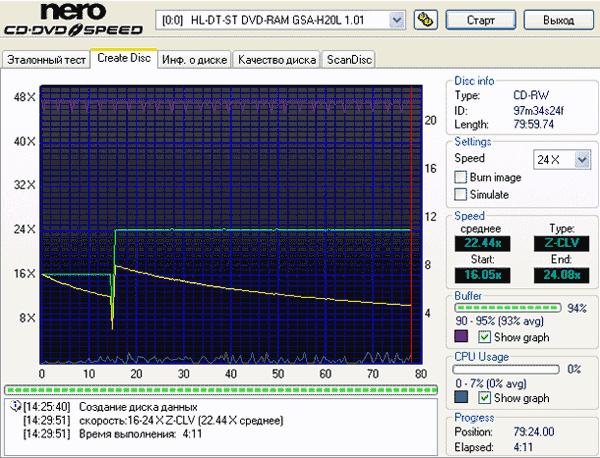This screenshot has width=600, height=458.
Task: Click the average speed 22.44x readout
Action: coord(482,244)
